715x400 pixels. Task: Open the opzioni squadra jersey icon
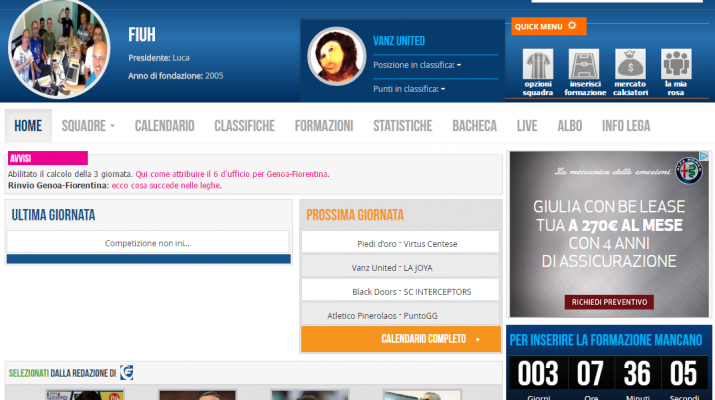[538, 63]
